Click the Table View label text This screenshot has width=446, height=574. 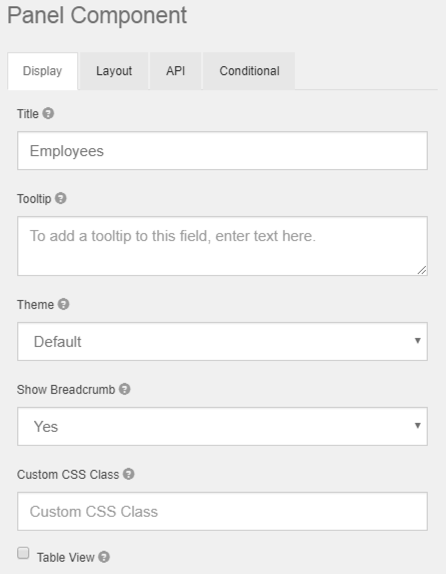[66, 558]
